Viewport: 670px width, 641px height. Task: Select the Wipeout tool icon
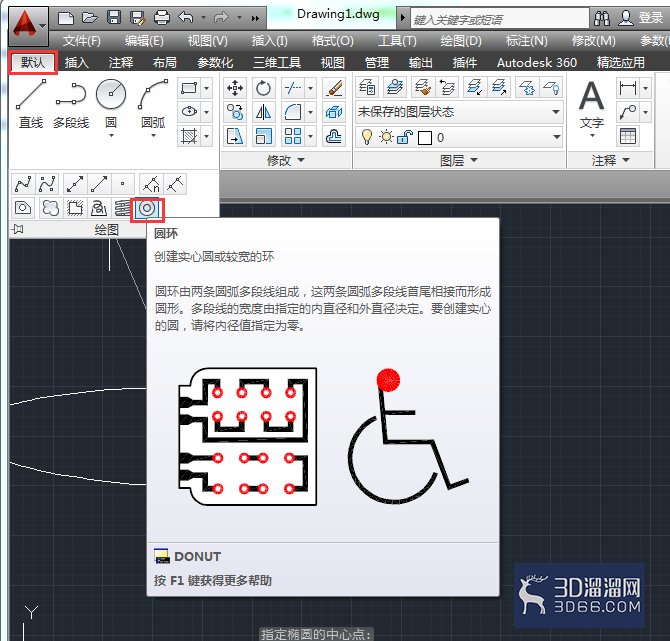(75, 208)
